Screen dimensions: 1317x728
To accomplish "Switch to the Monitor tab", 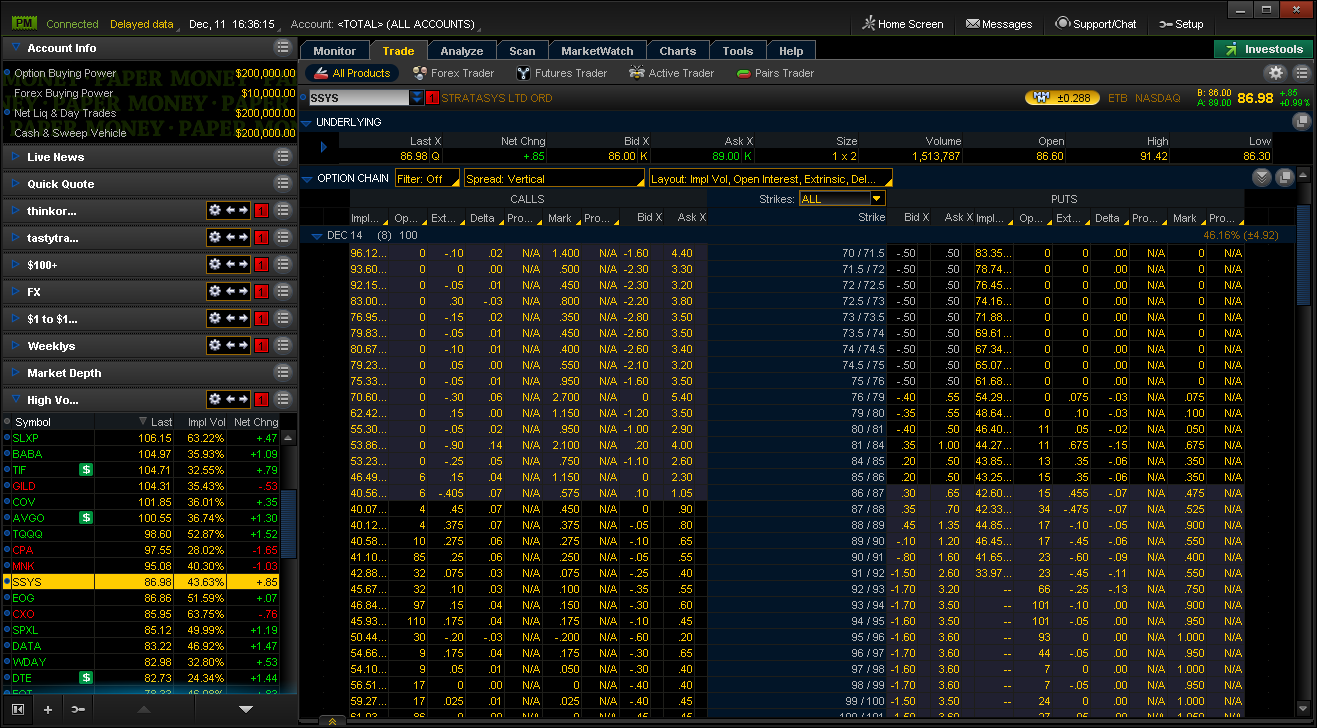I will [x=334, y=51].
